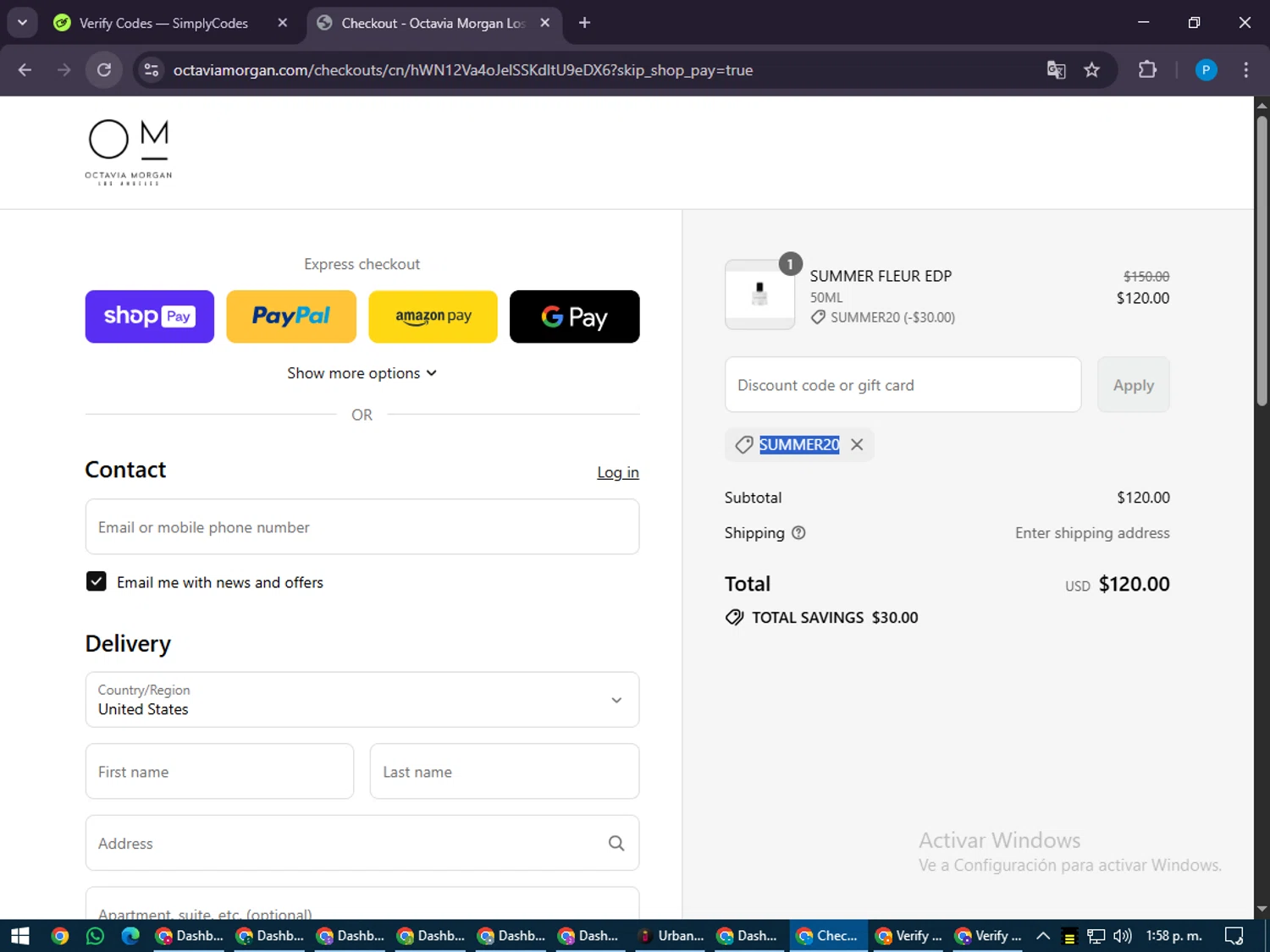This screenshot has width=1270, height=952.
Task: Bookmark this page with the star icon
Action: (x=1092, y=70)
